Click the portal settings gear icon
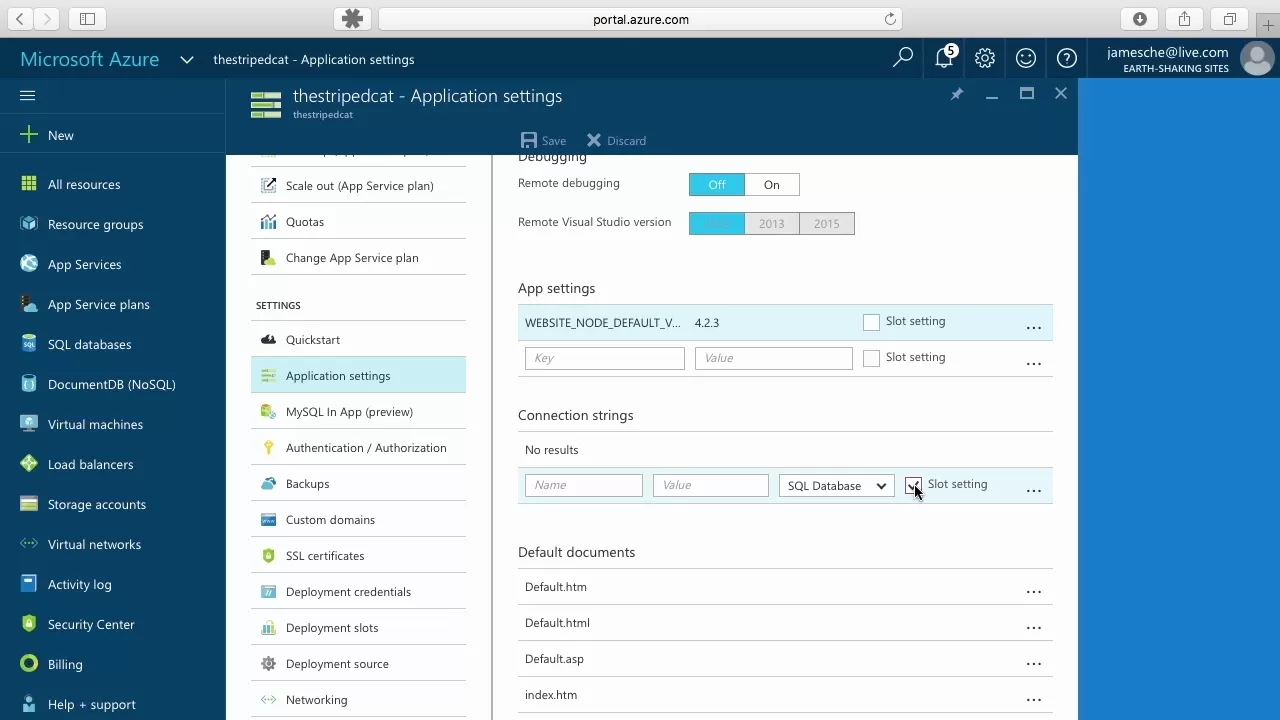This screenshot has width=1280, height=720. pos(985,58)
